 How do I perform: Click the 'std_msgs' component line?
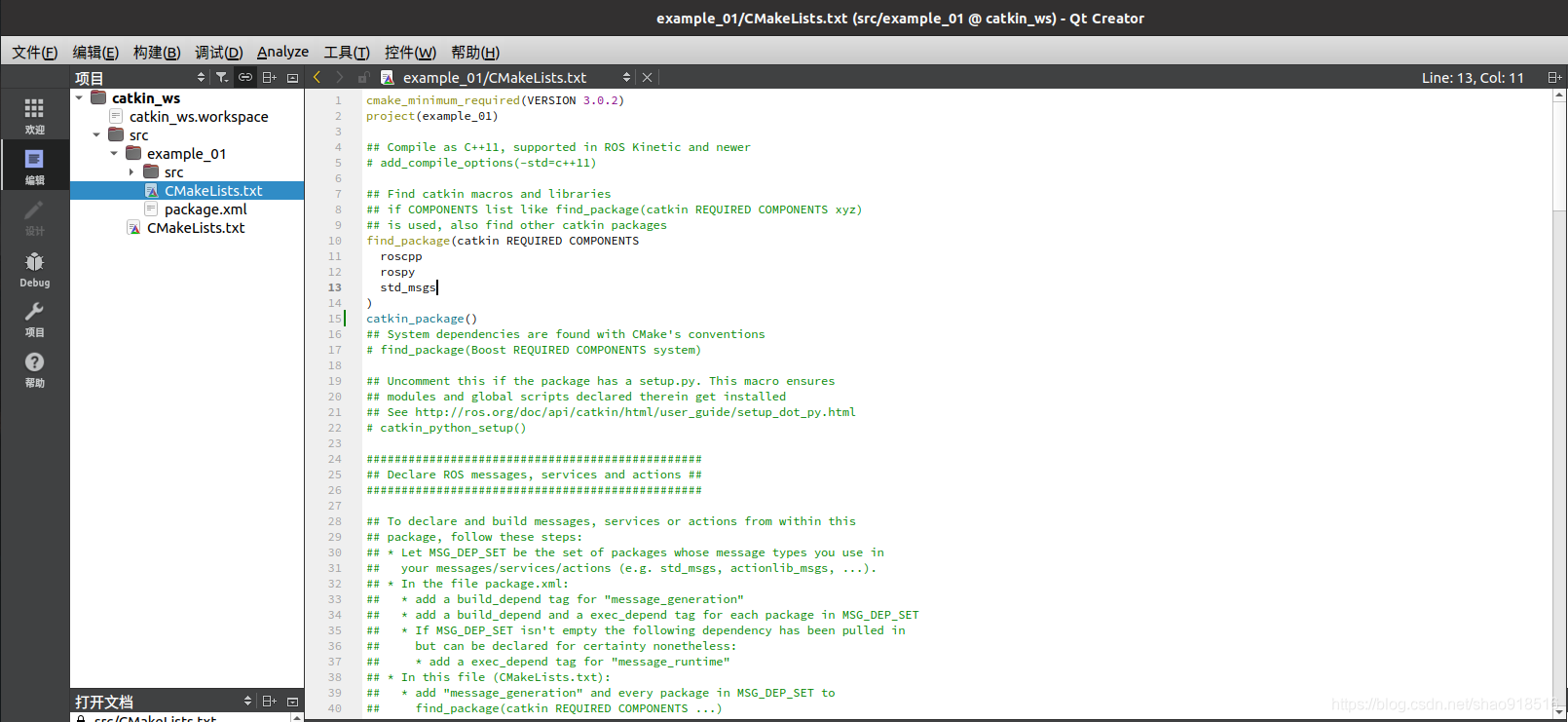(408, 287)
